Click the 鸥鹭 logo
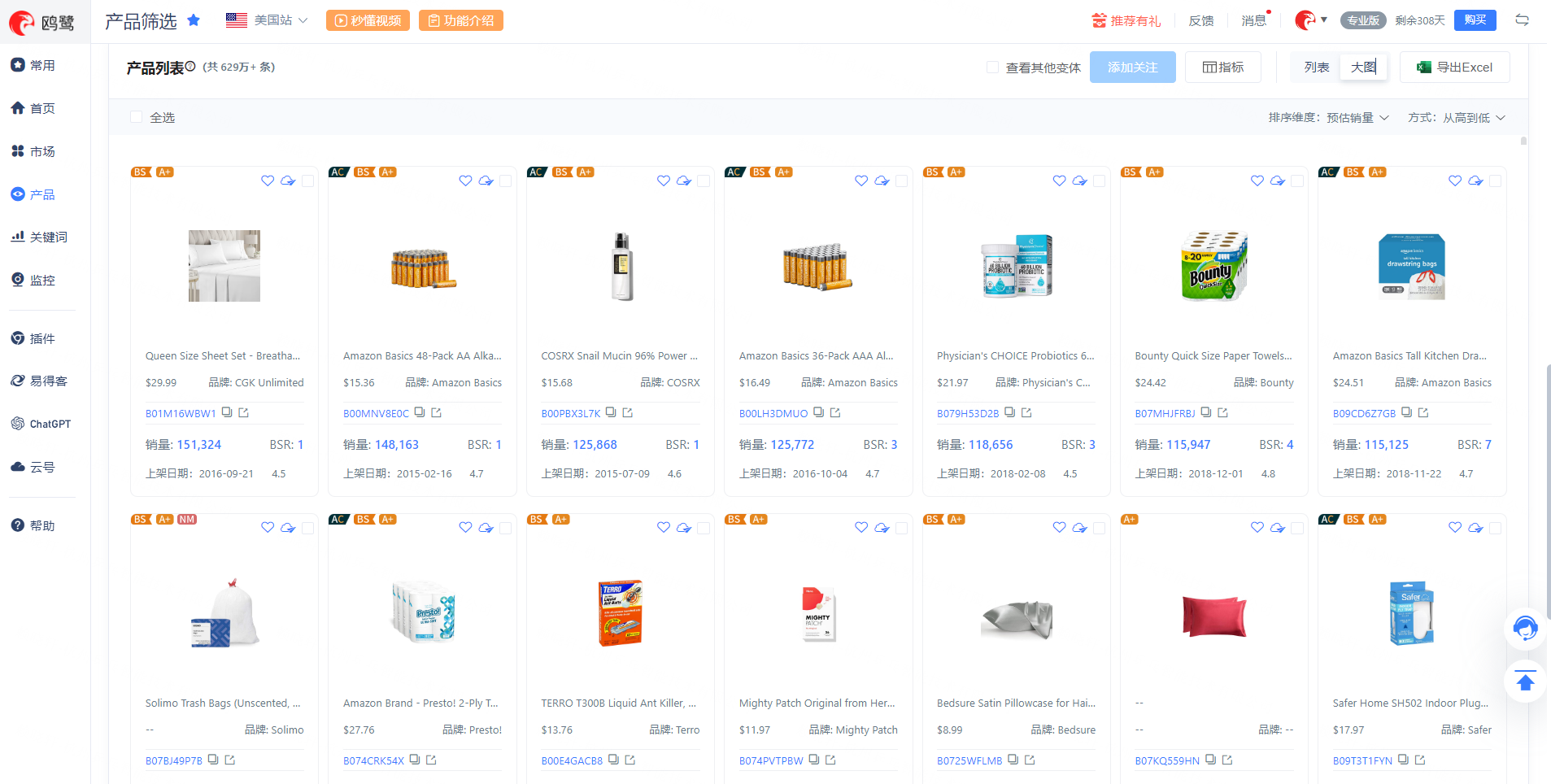The height and width of the screenshot is (784, 1551). [41, 22]
